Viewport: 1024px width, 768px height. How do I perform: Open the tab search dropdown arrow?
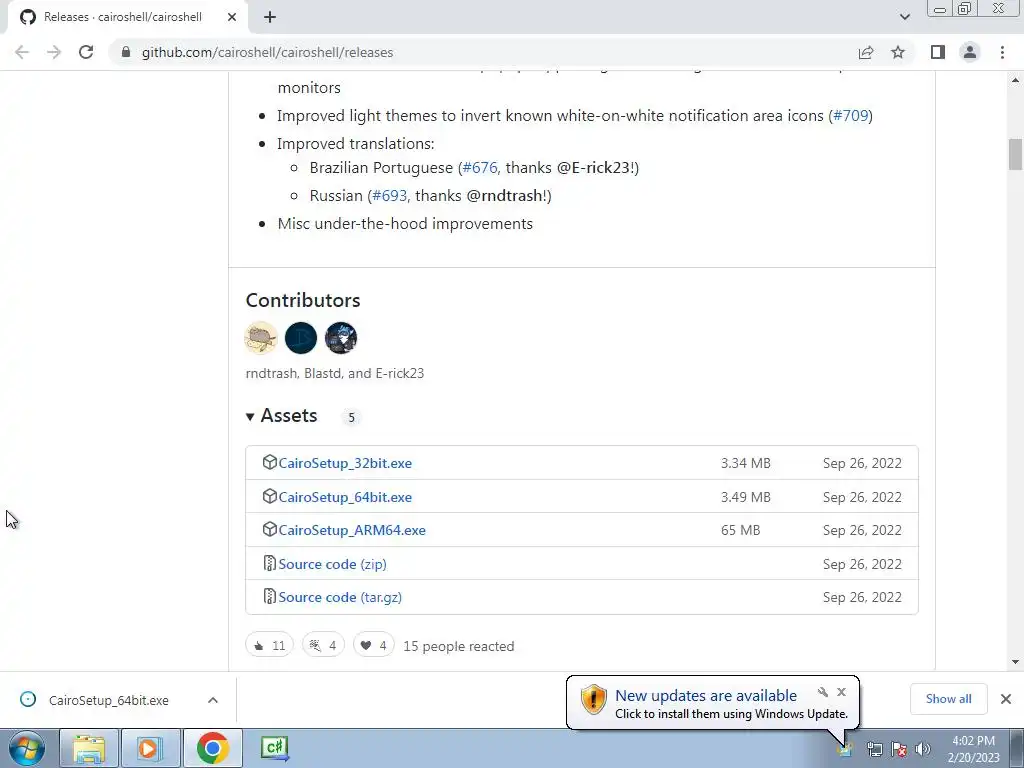click(904, 17)
